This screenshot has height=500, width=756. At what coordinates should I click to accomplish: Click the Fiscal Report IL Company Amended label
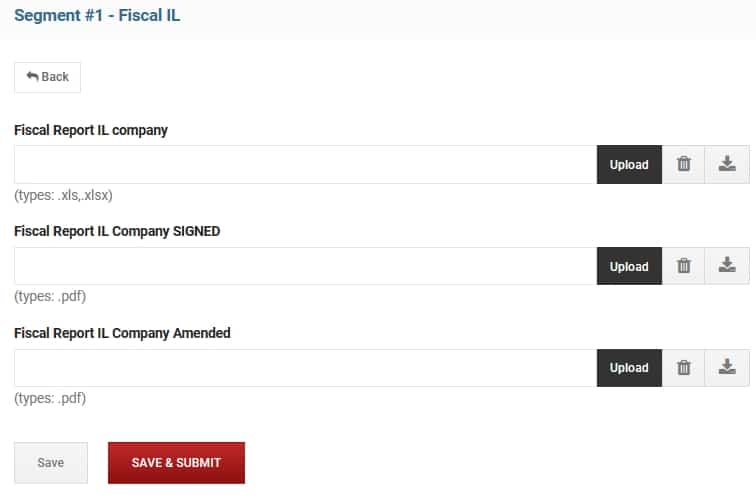tap(122, 333)
